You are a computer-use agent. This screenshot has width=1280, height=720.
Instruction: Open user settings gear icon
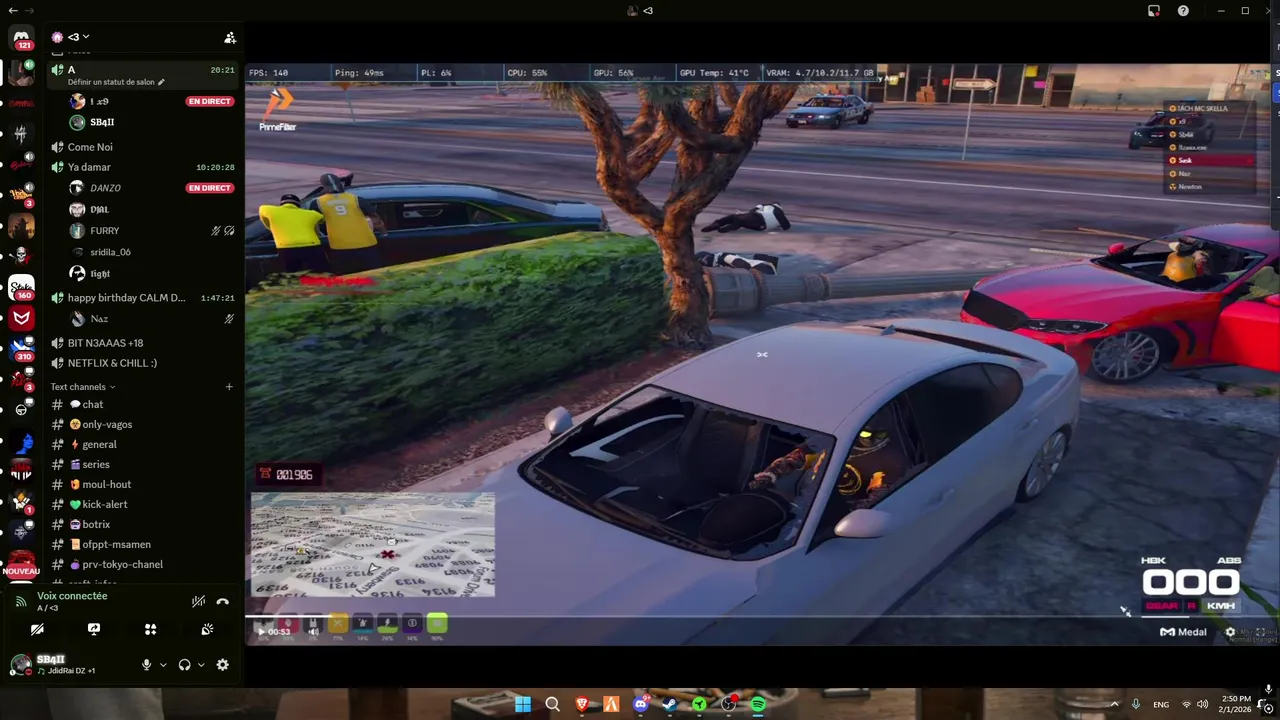pyautogui.click(x=222, y=665)
